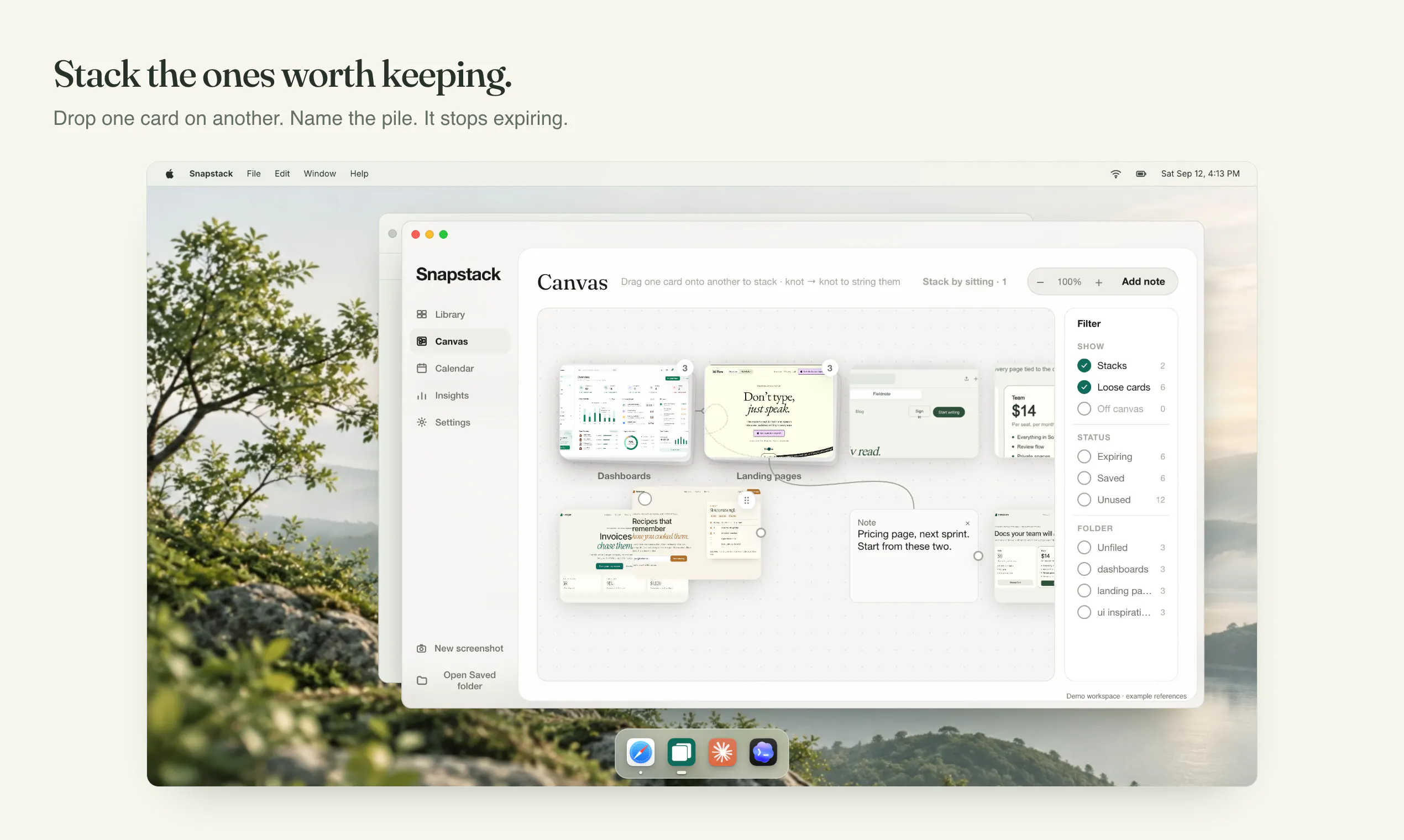This screenshot has width=1404, height=840.
Task: Open Safari from the Dock
Action: click(x=640, y=752)
